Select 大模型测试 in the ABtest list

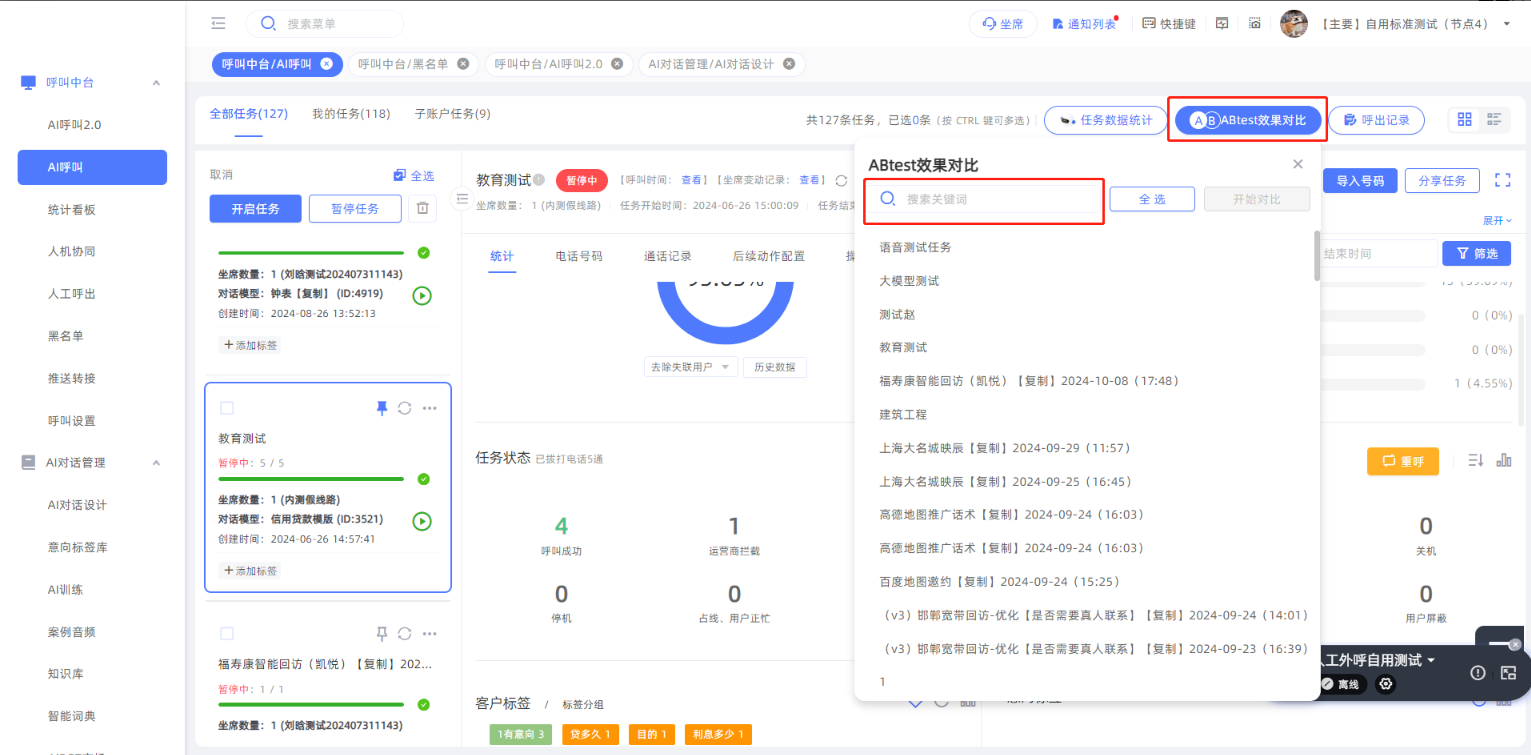point(909,281)
